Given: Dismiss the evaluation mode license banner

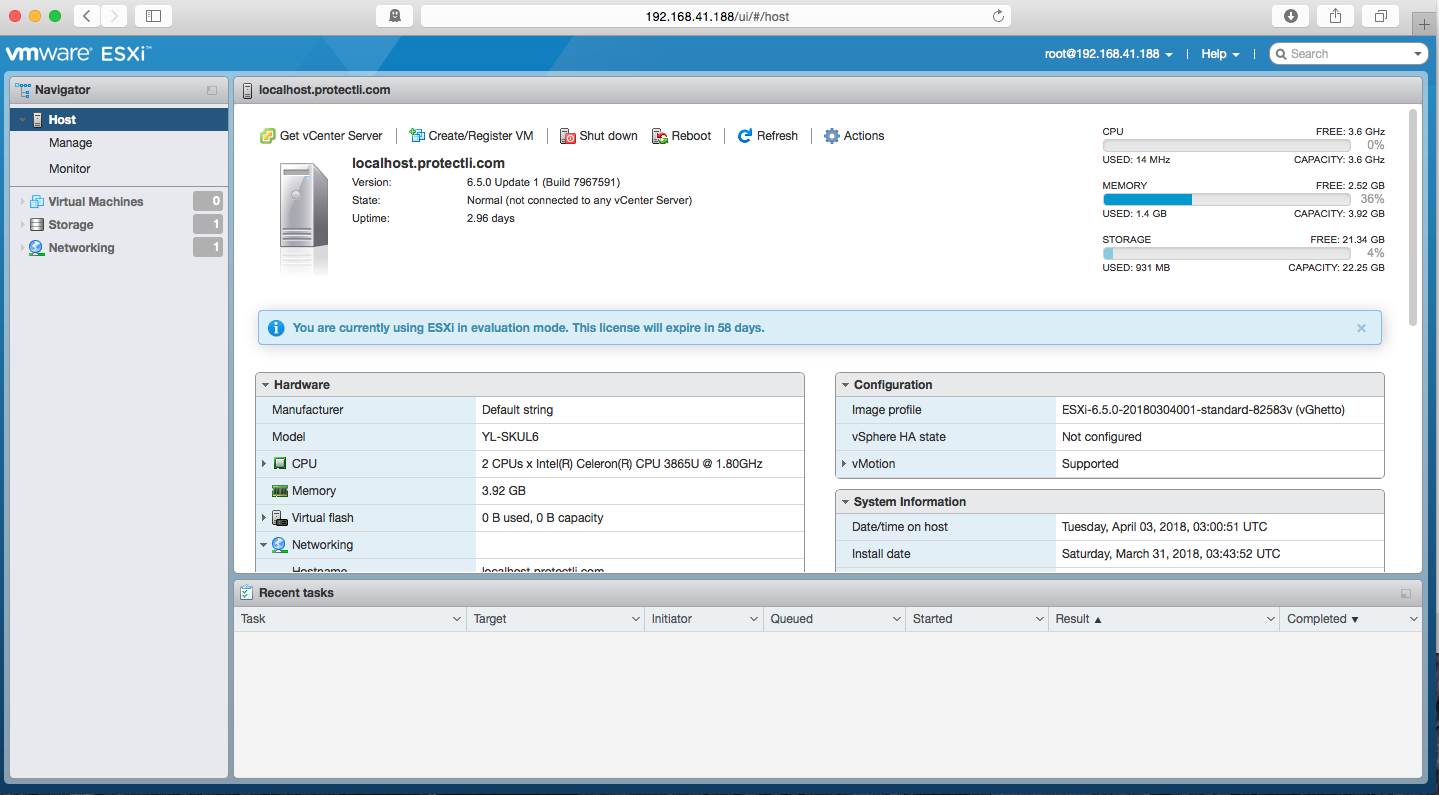Looking at the screenshot, I should click(1361, 328).
